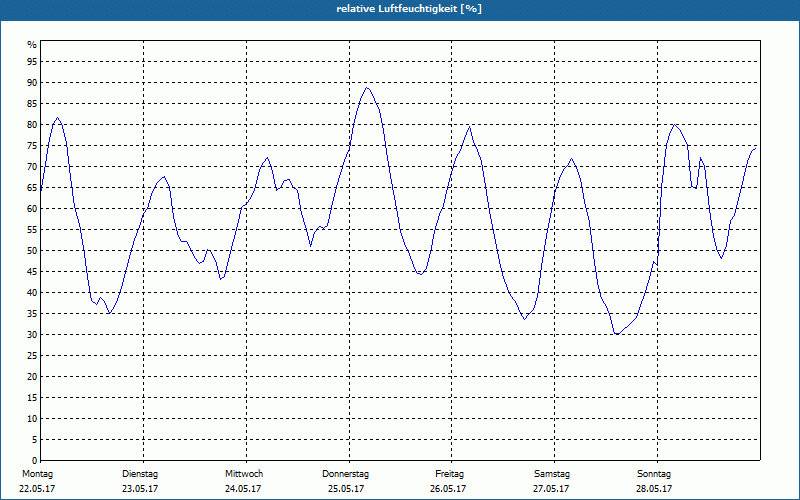Click the "5" y-axis value
Screen dimensions: 800x500
click(35, 439)
